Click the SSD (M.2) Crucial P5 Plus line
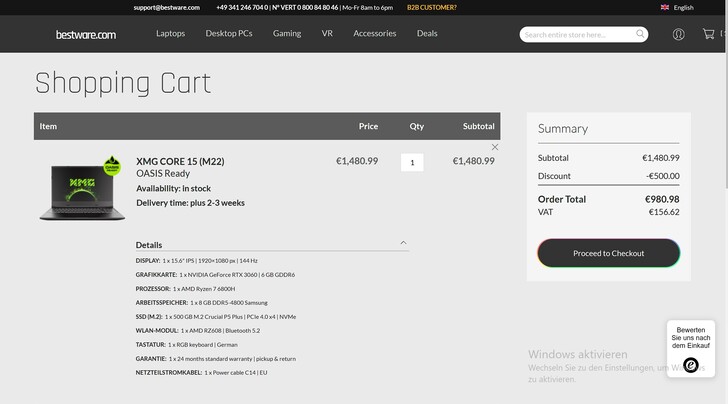The height and width of the screenshot is (404, 728). [216, 317]
